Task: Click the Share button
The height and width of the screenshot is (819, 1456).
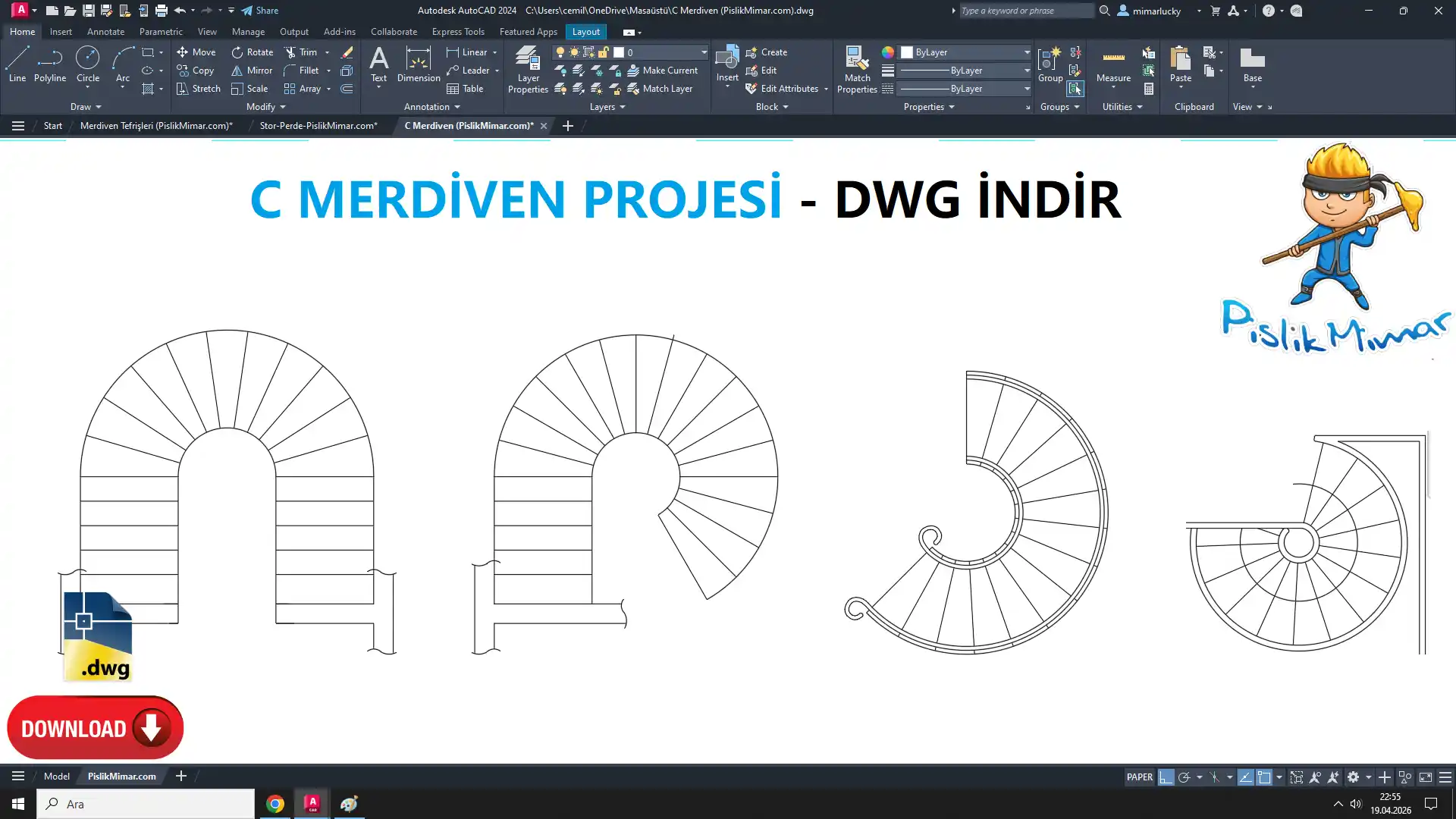Action: pyautogui.click(x=260, y=11)
